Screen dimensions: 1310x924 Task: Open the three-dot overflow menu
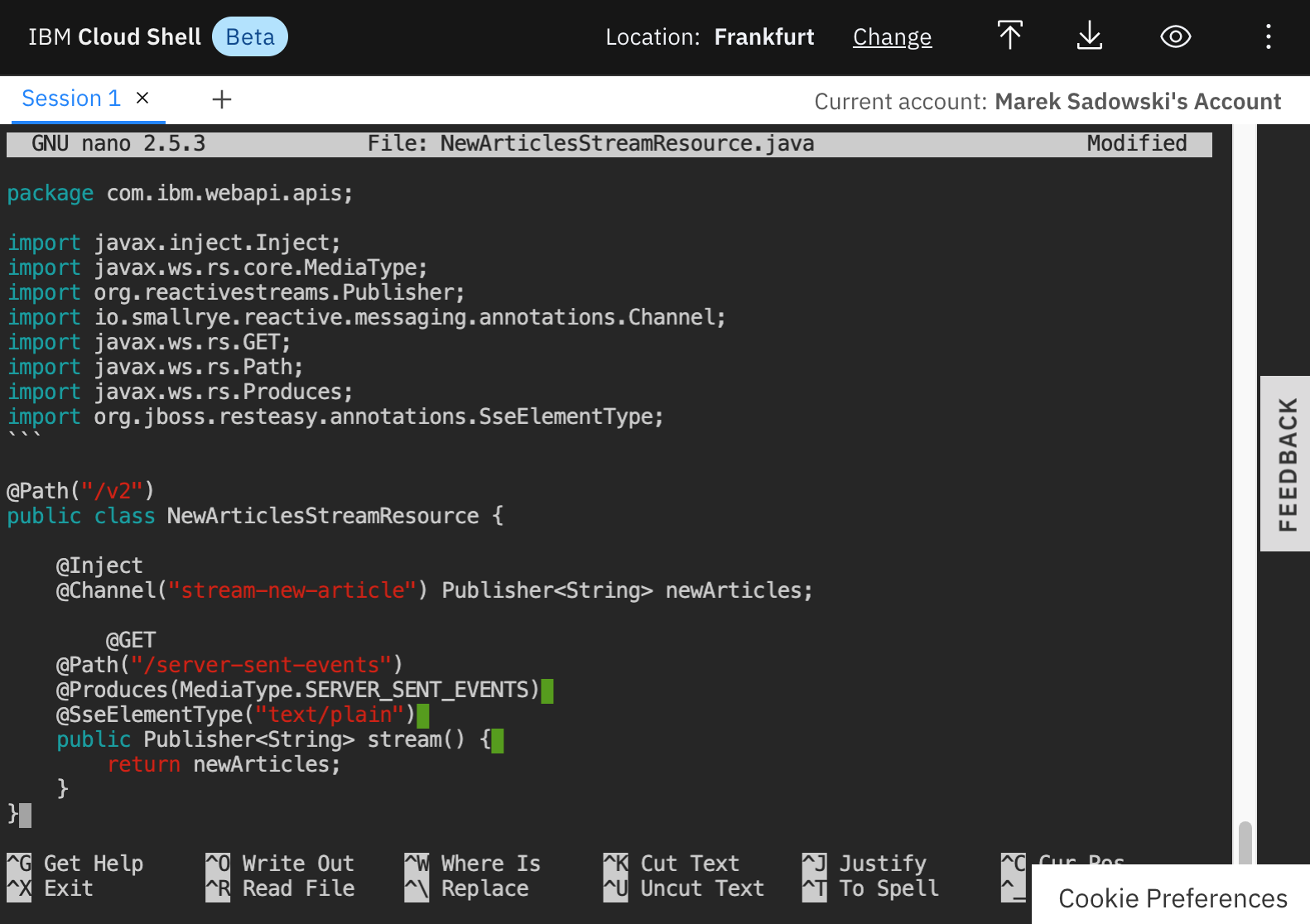point(1268,36)
